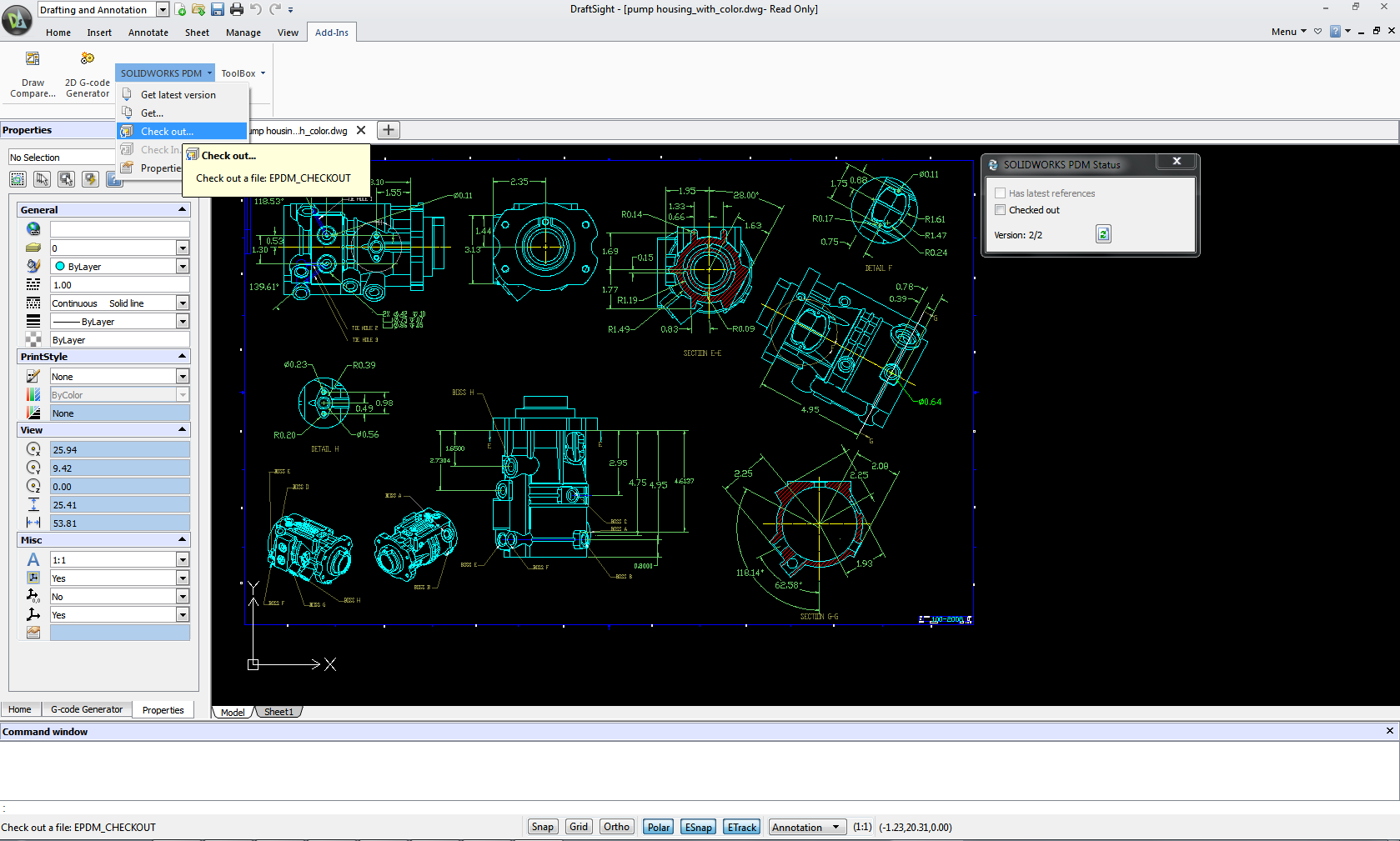Click the line scale property icon

tap(33, 284)
